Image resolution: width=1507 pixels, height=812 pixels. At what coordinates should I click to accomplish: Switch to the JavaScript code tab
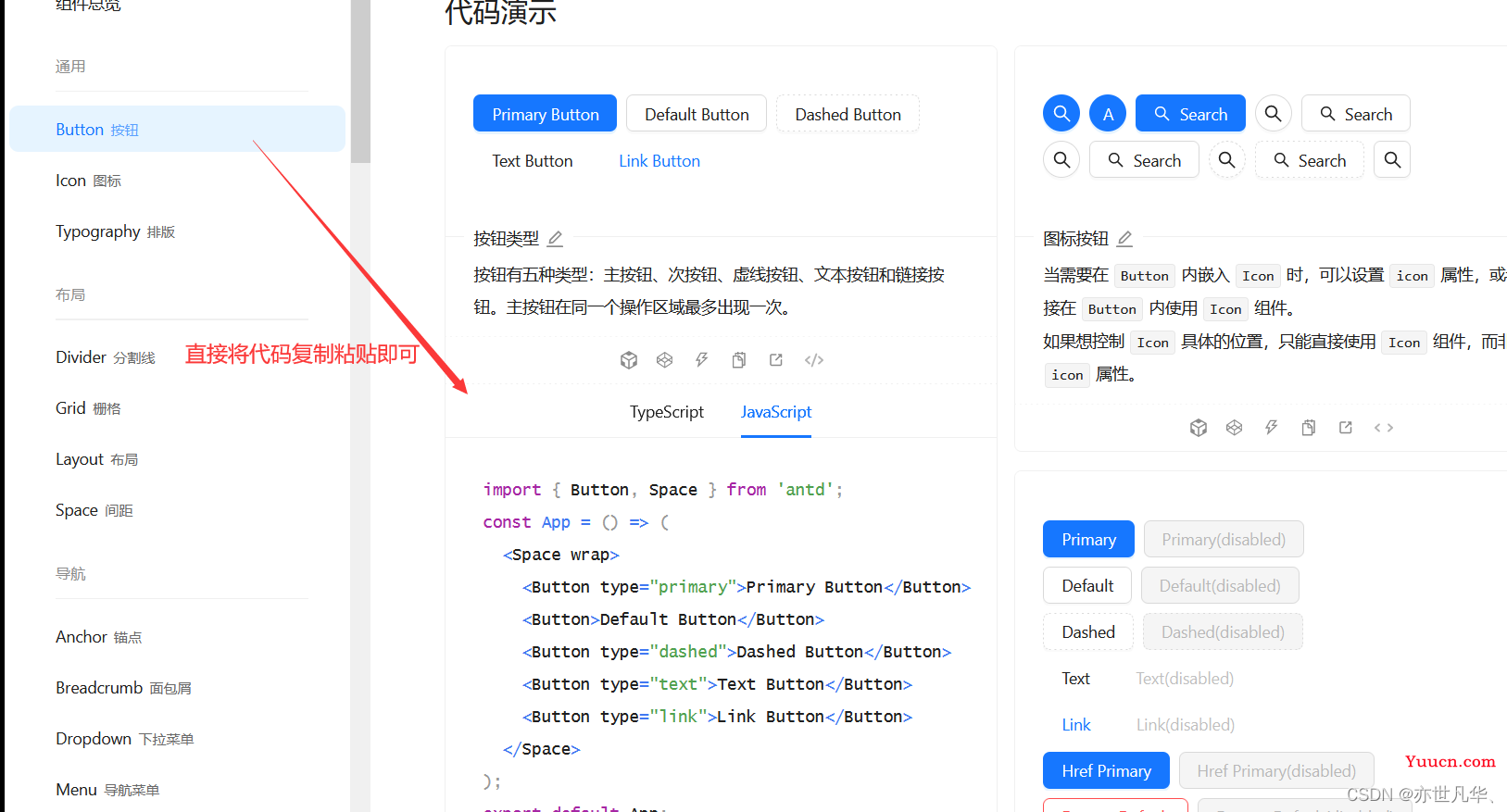(776, 412)
